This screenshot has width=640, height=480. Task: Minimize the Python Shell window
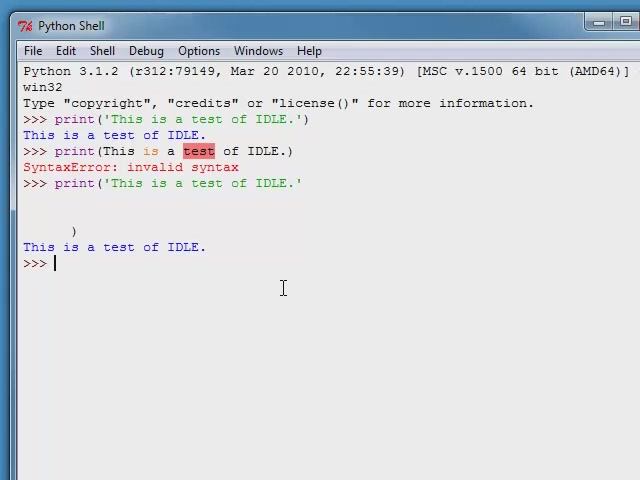pos(599,22)
